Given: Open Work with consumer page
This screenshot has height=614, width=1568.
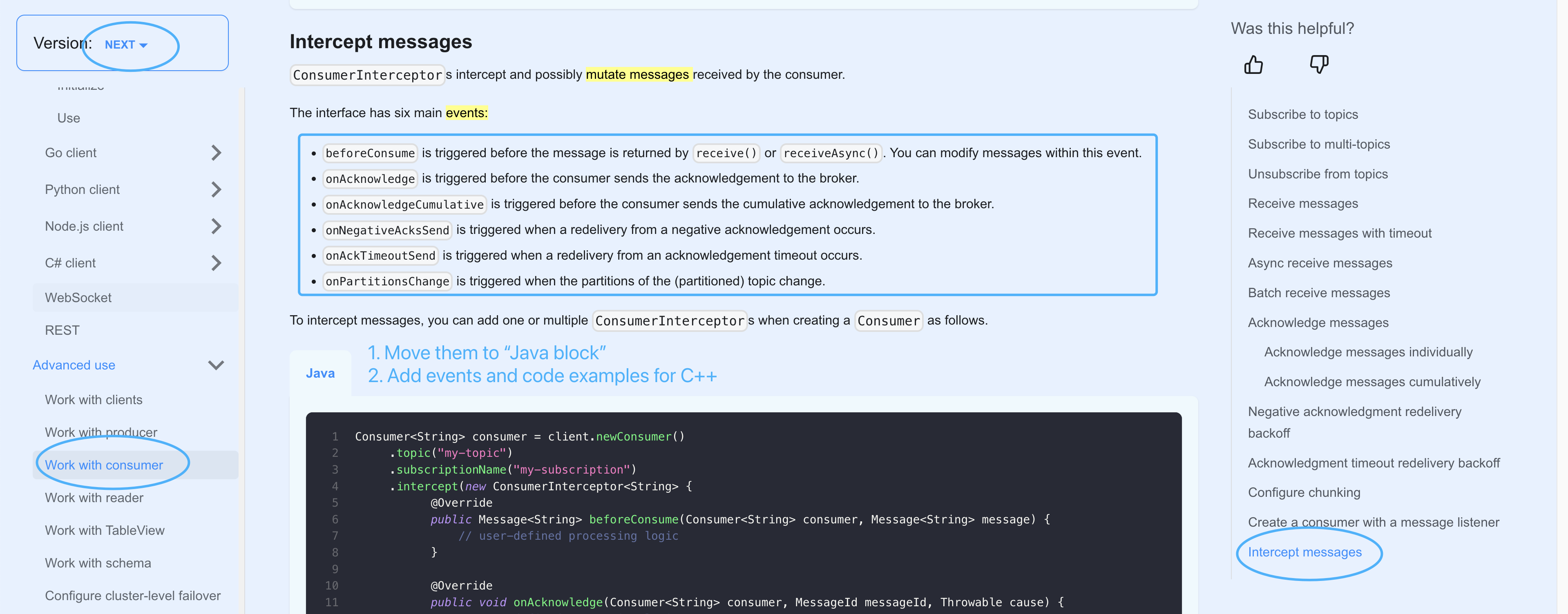Looking at the screenshot, I should (104, 465).
